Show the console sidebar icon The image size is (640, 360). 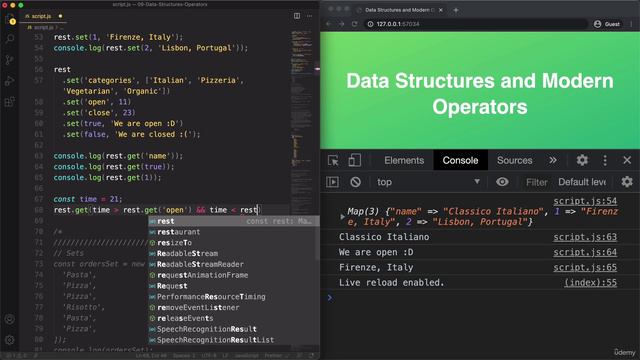[332, 182]
